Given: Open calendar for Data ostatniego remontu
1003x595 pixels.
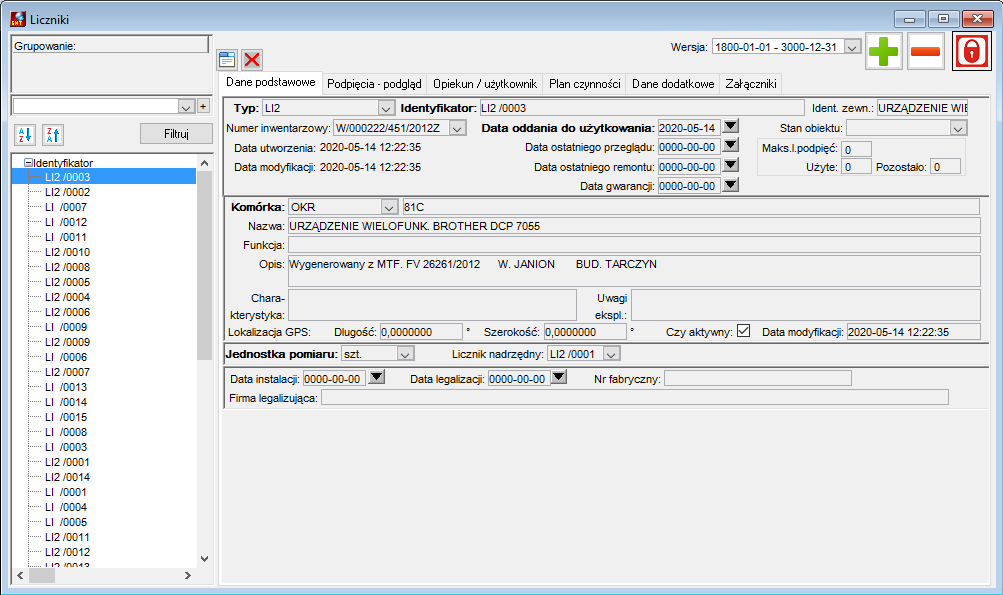Looking at the screenshot, I should 731,166.
